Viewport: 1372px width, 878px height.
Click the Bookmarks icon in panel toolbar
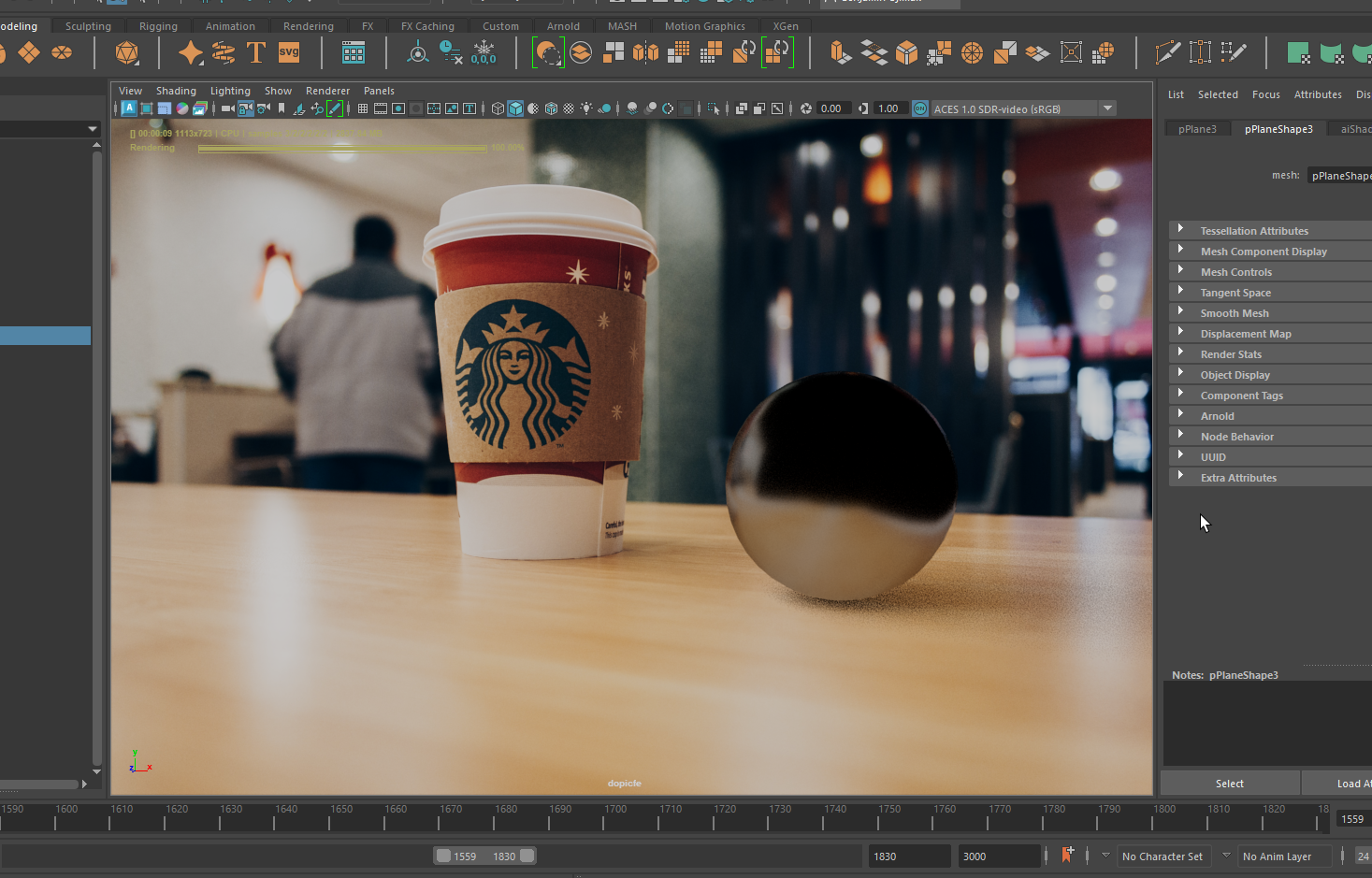282,108
